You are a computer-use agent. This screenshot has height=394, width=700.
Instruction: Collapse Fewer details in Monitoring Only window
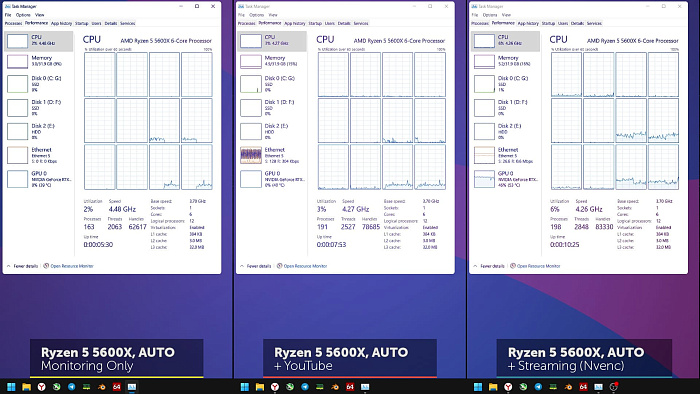(22, 266)
